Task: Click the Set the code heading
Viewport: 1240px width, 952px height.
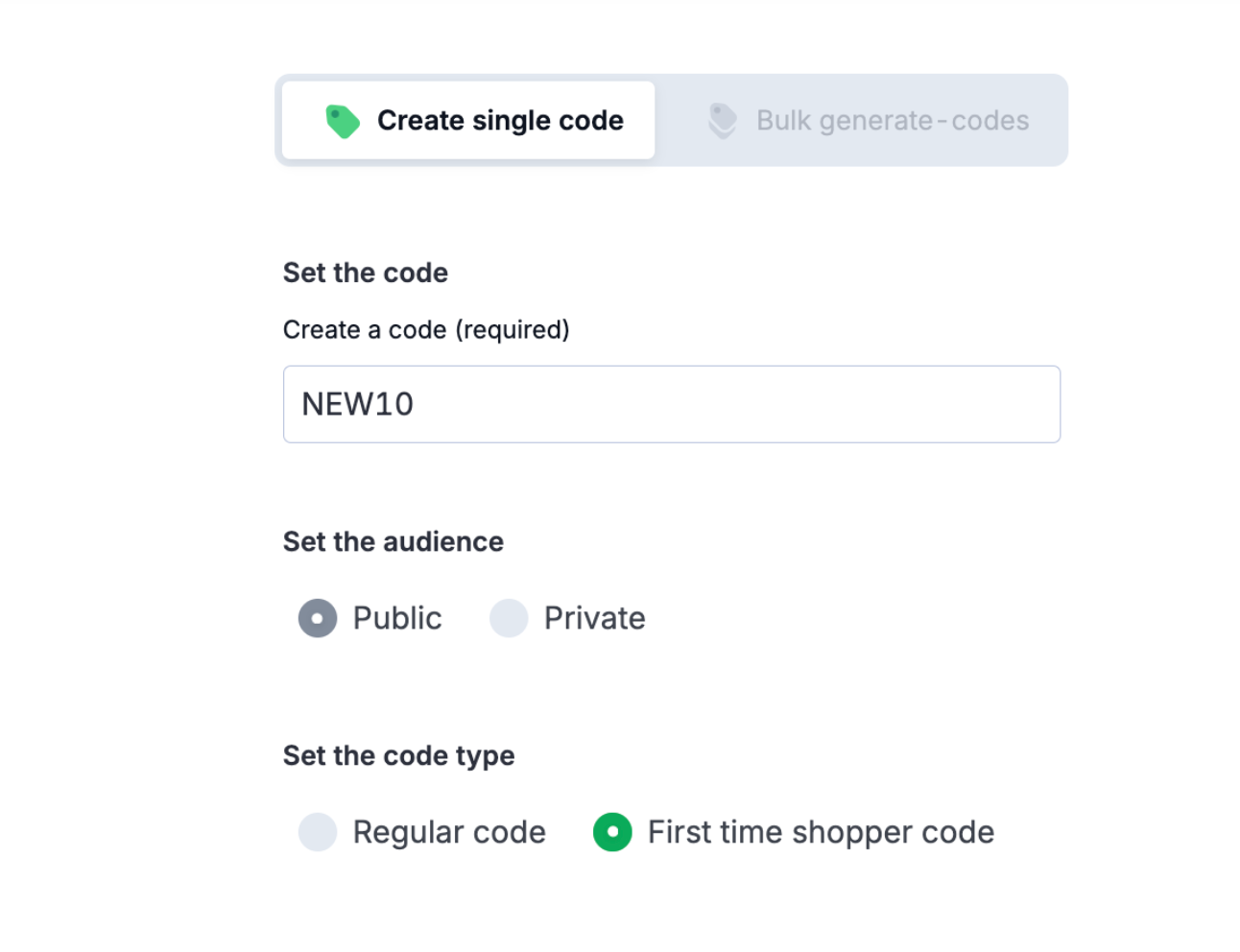Action: pyautogui.click(x=365, y=273)
